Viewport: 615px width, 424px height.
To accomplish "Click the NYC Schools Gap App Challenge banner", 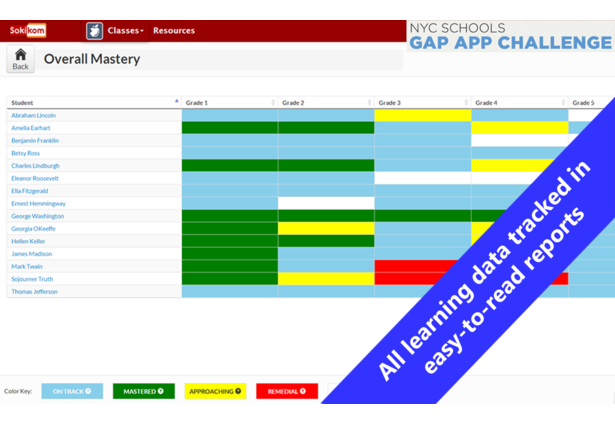I will click(510, 36).
